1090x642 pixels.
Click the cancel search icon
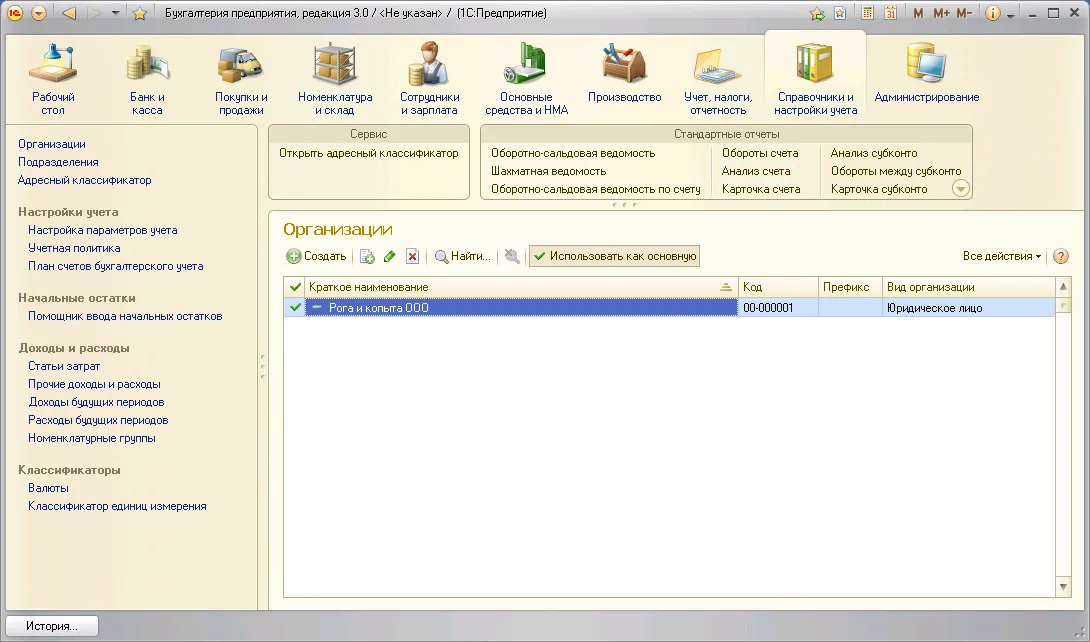coord(512,256)
